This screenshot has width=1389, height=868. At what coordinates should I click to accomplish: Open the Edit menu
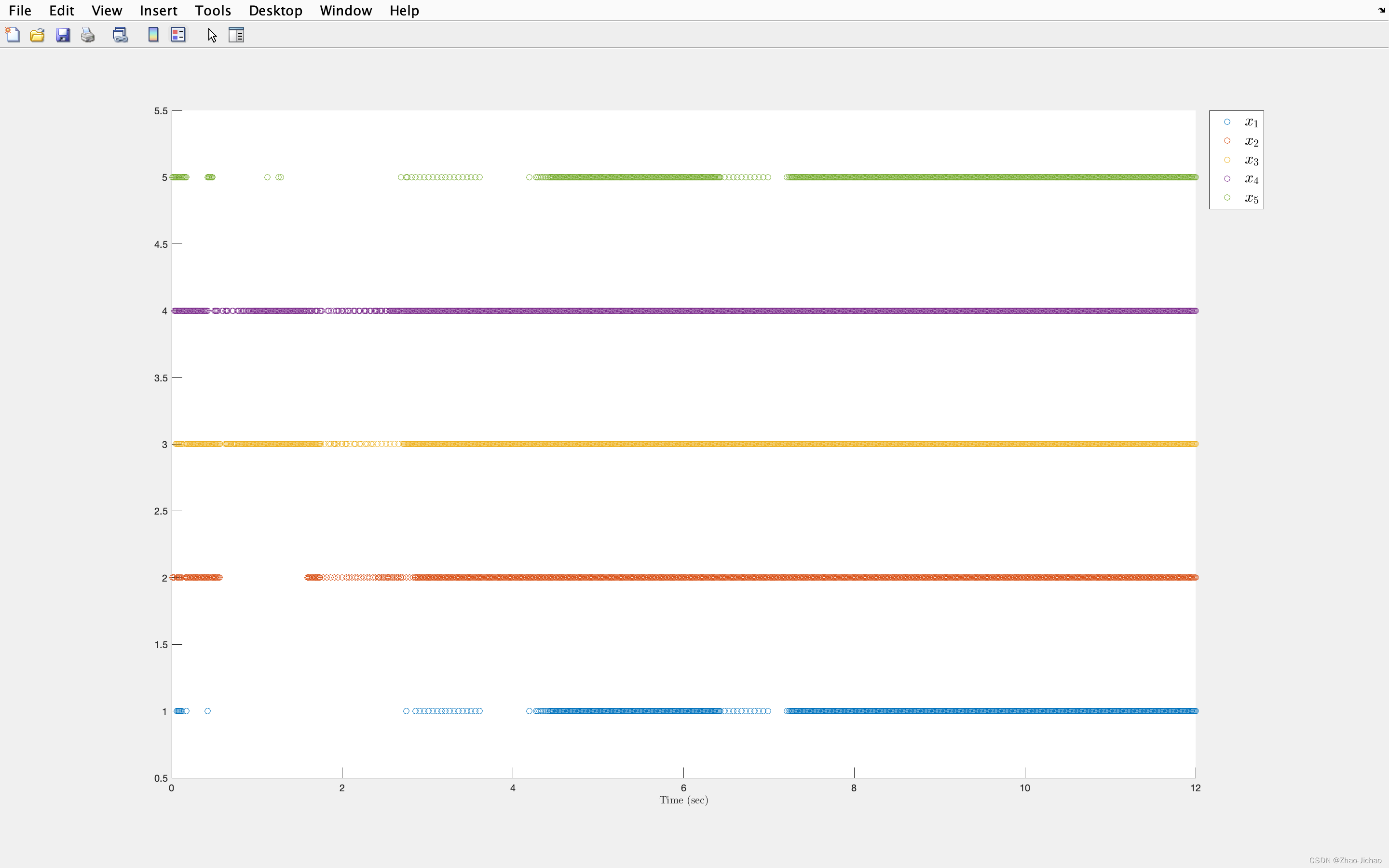pos(61,10)
